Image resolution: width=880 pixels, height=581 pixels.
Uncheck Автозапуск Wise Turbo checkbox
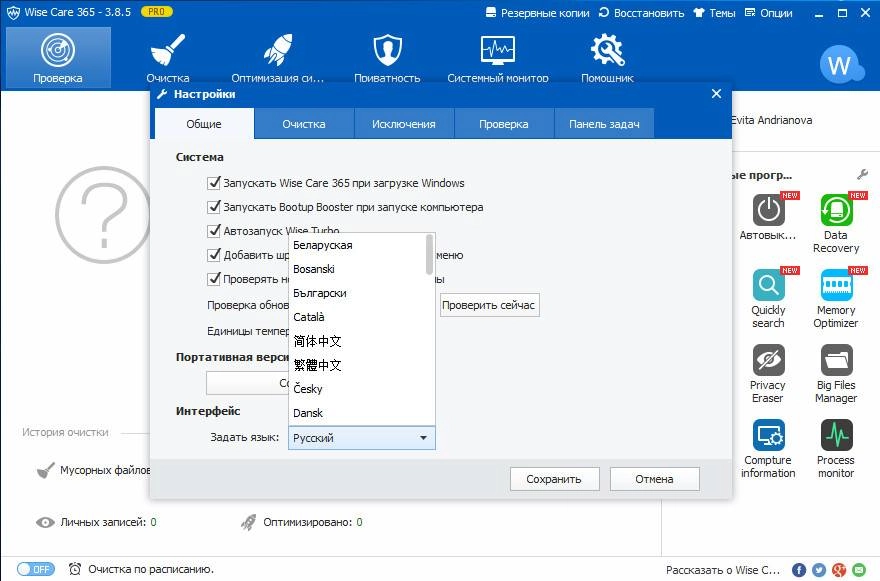[214, 231]
